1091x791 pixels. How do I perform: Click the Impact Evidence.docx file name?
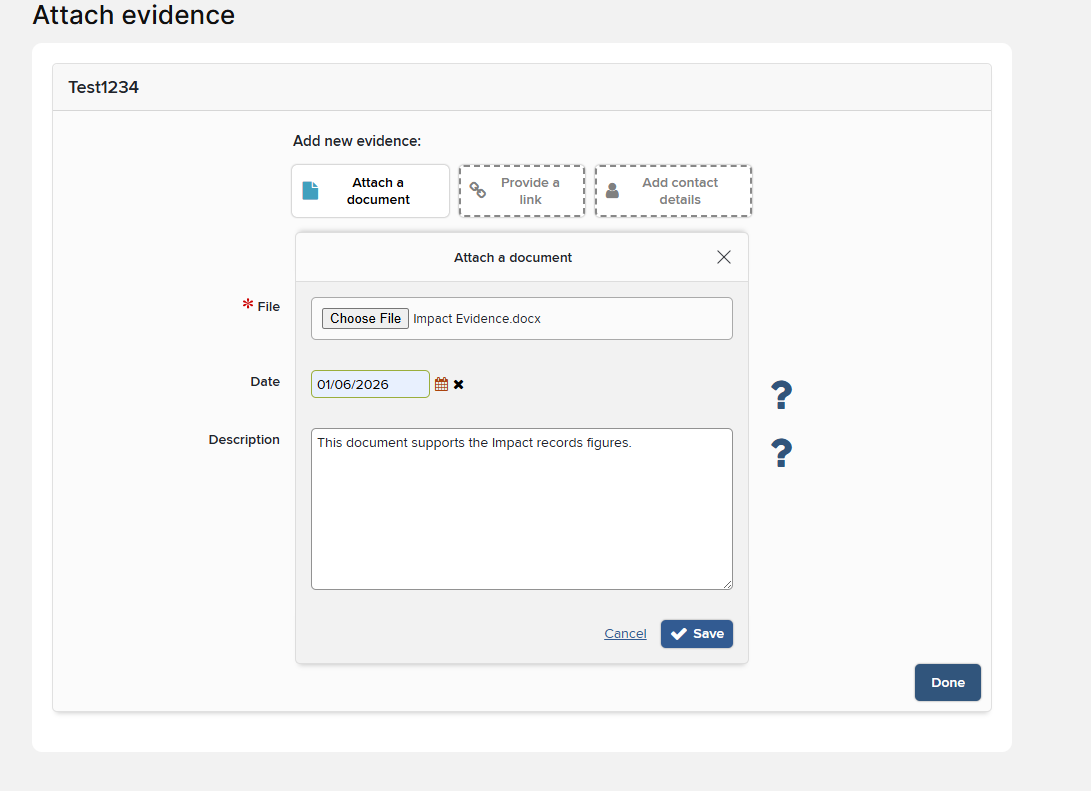tap(477, 319)
